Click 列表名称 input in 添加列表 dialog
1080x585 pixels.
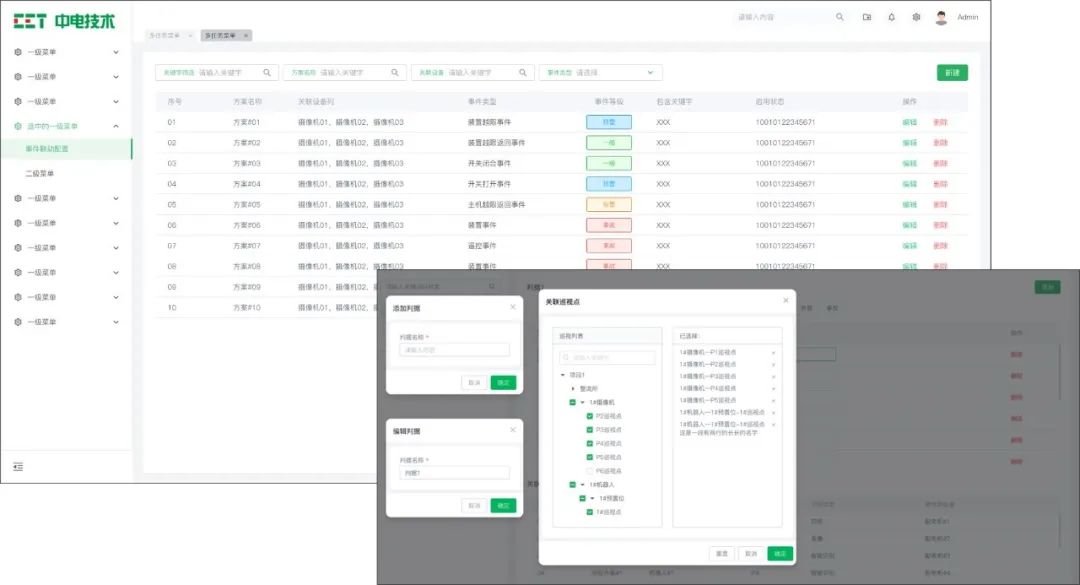click(x=454, y=350)
